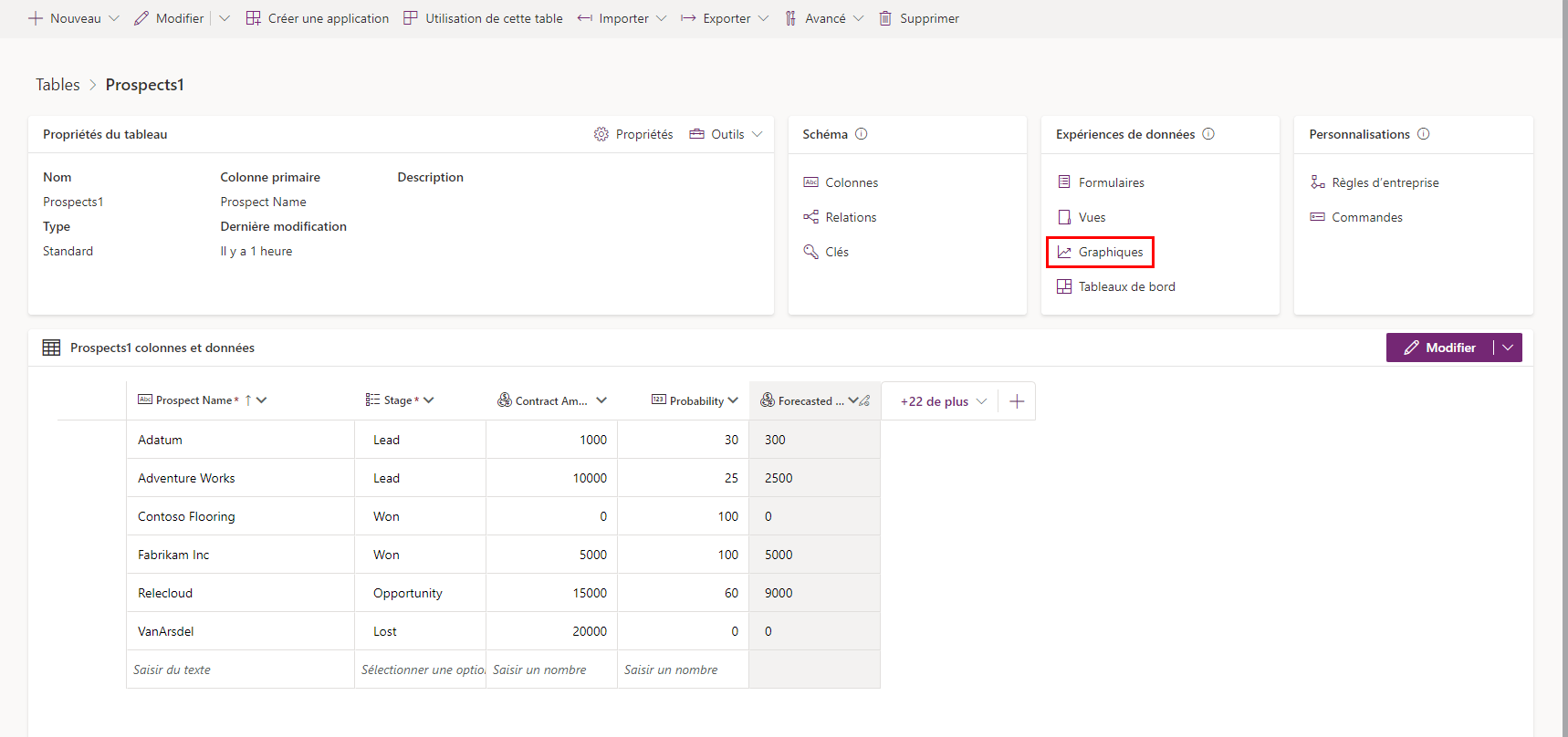Click the Commandes icon
The image size is (1568, 737).
[x=1318, y=217]
